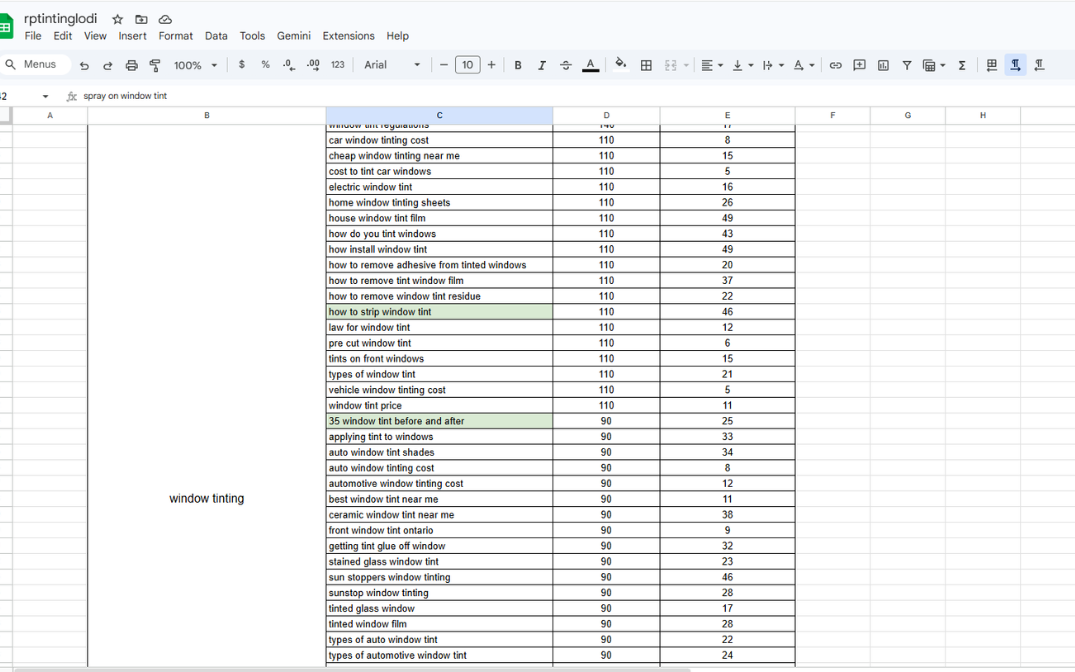Undo the last action
The width and height of the screenshot is (1075, 672).
[84, 65]
